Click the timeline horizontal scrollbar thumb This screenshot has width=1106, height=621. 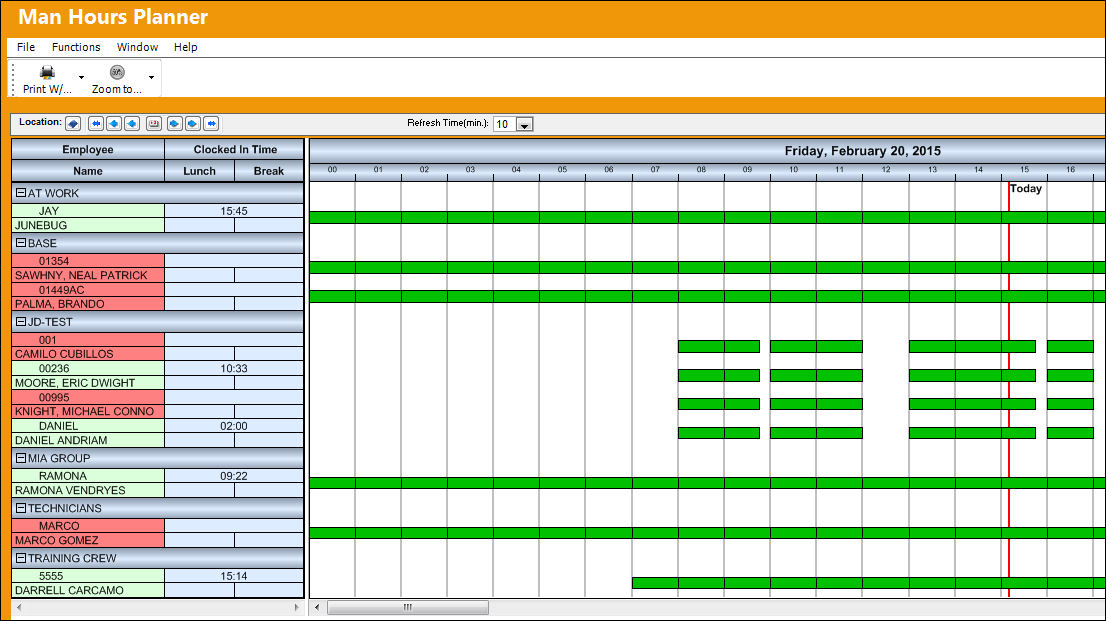408,607
